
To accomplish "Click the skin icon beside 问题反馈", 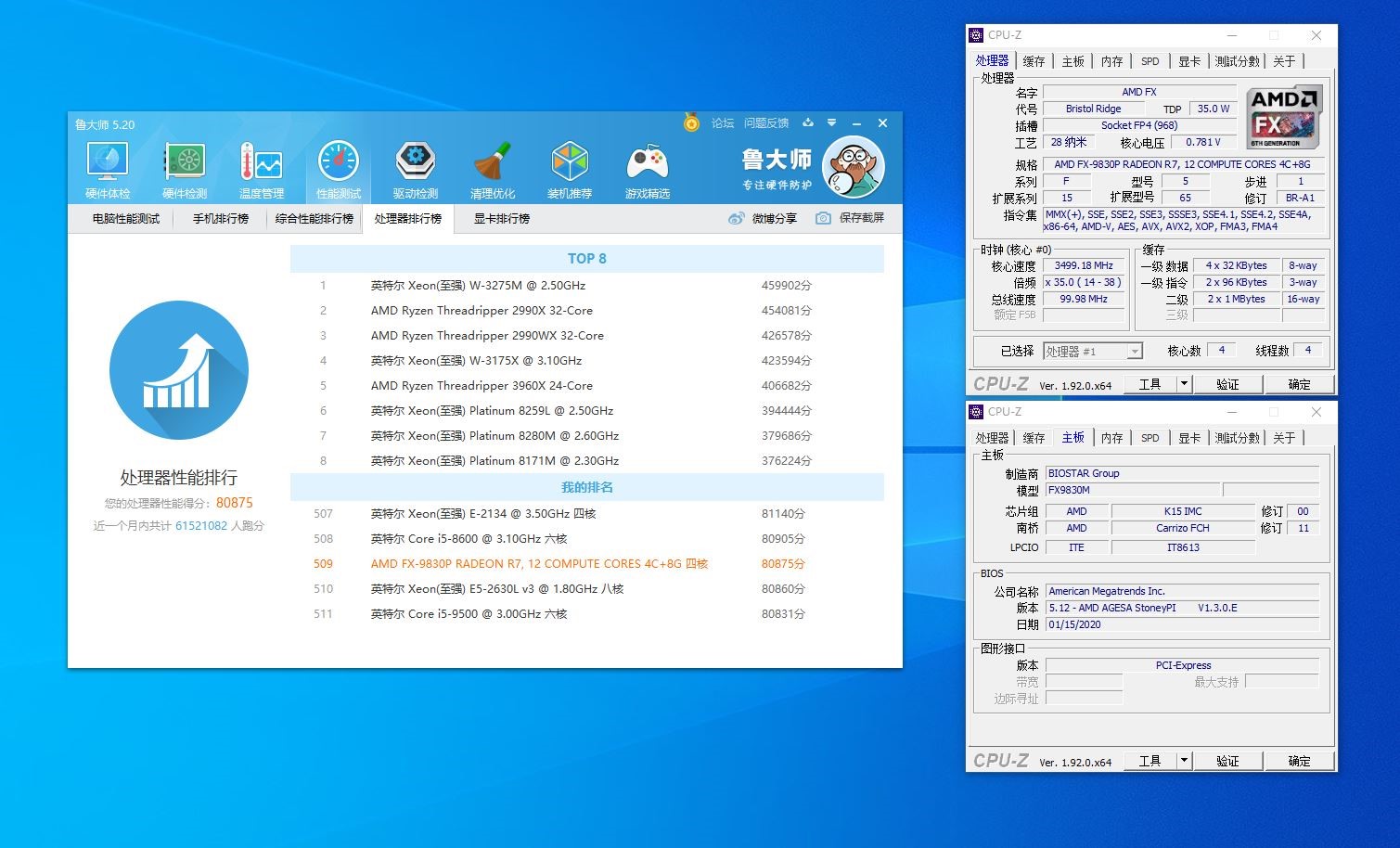I will coord(808,122).
